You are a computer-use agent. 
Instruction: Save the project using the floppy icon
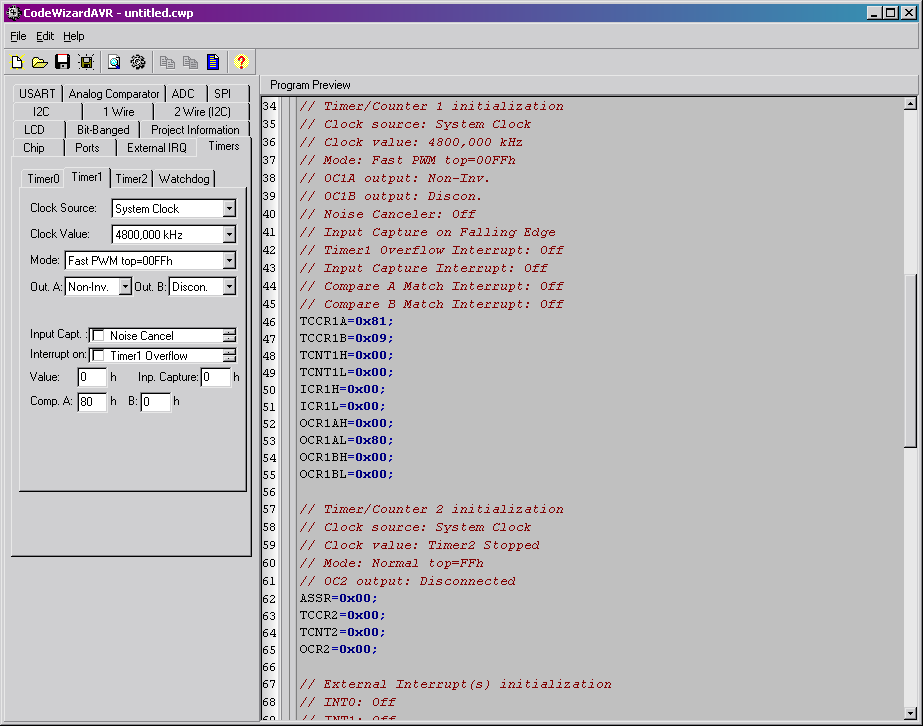tap(63, 62)
